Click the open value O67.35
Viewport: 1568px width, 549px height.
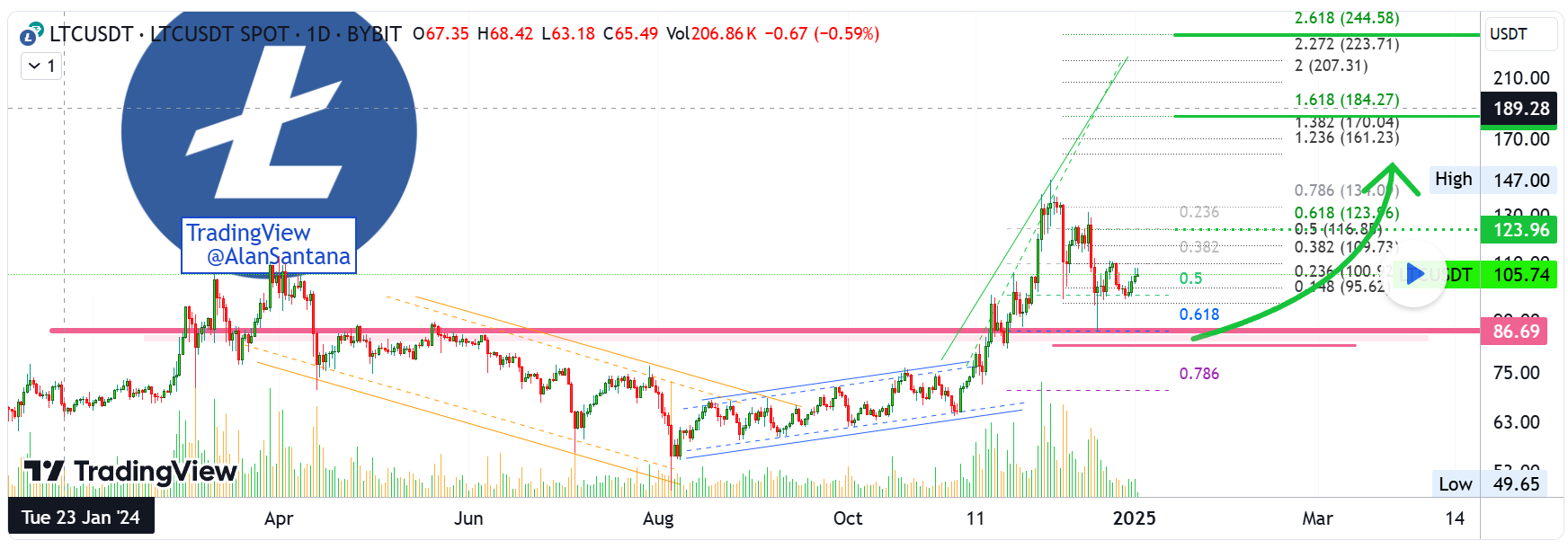(x=441, y=34)
